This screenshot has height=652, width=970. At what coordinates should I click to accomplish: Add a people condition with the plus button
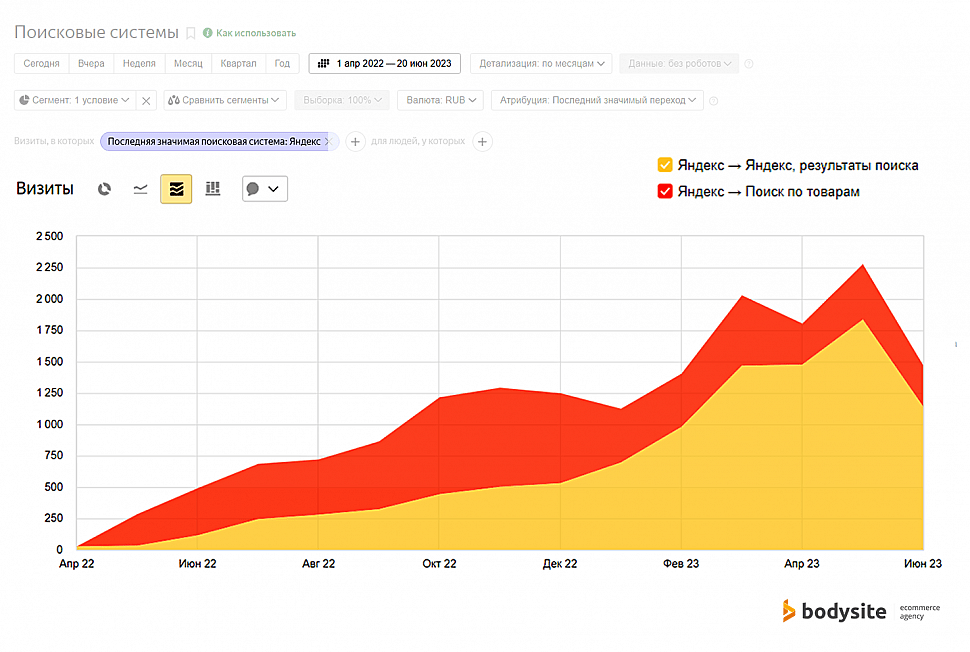point(483,142)
